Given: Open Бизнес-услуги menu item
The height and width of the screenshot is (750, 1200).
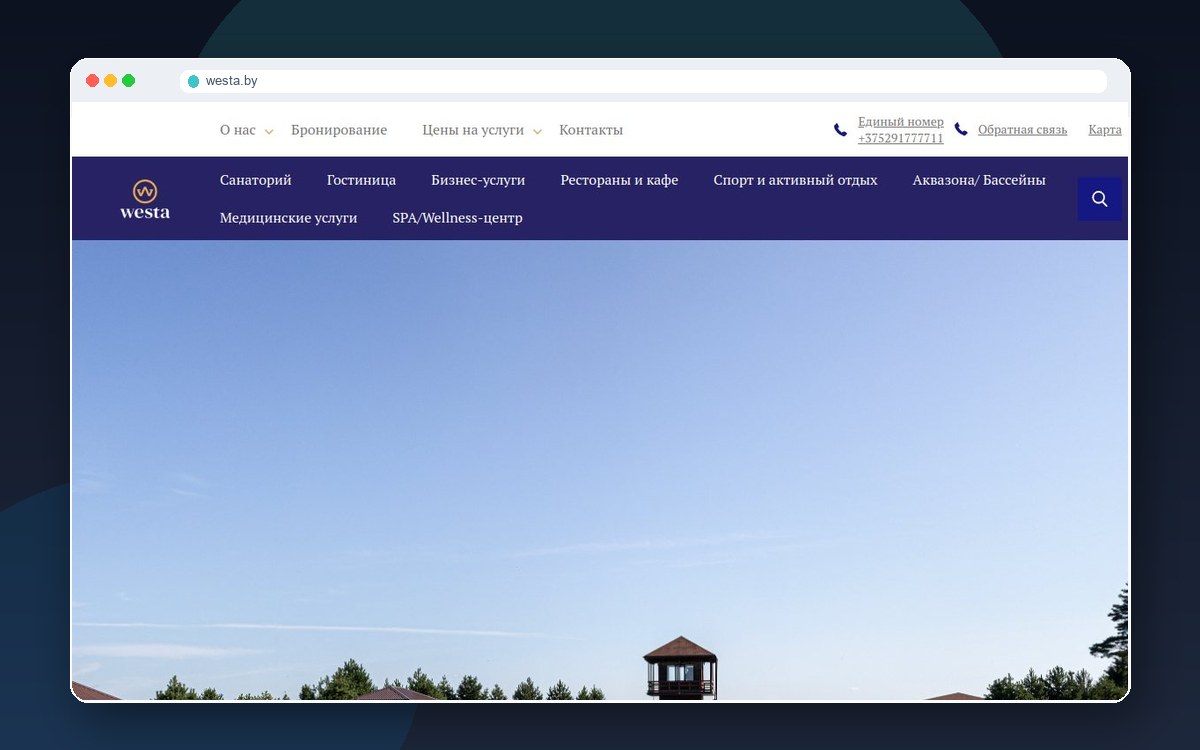Looking at the screenshot, I should tap(478, 180).
